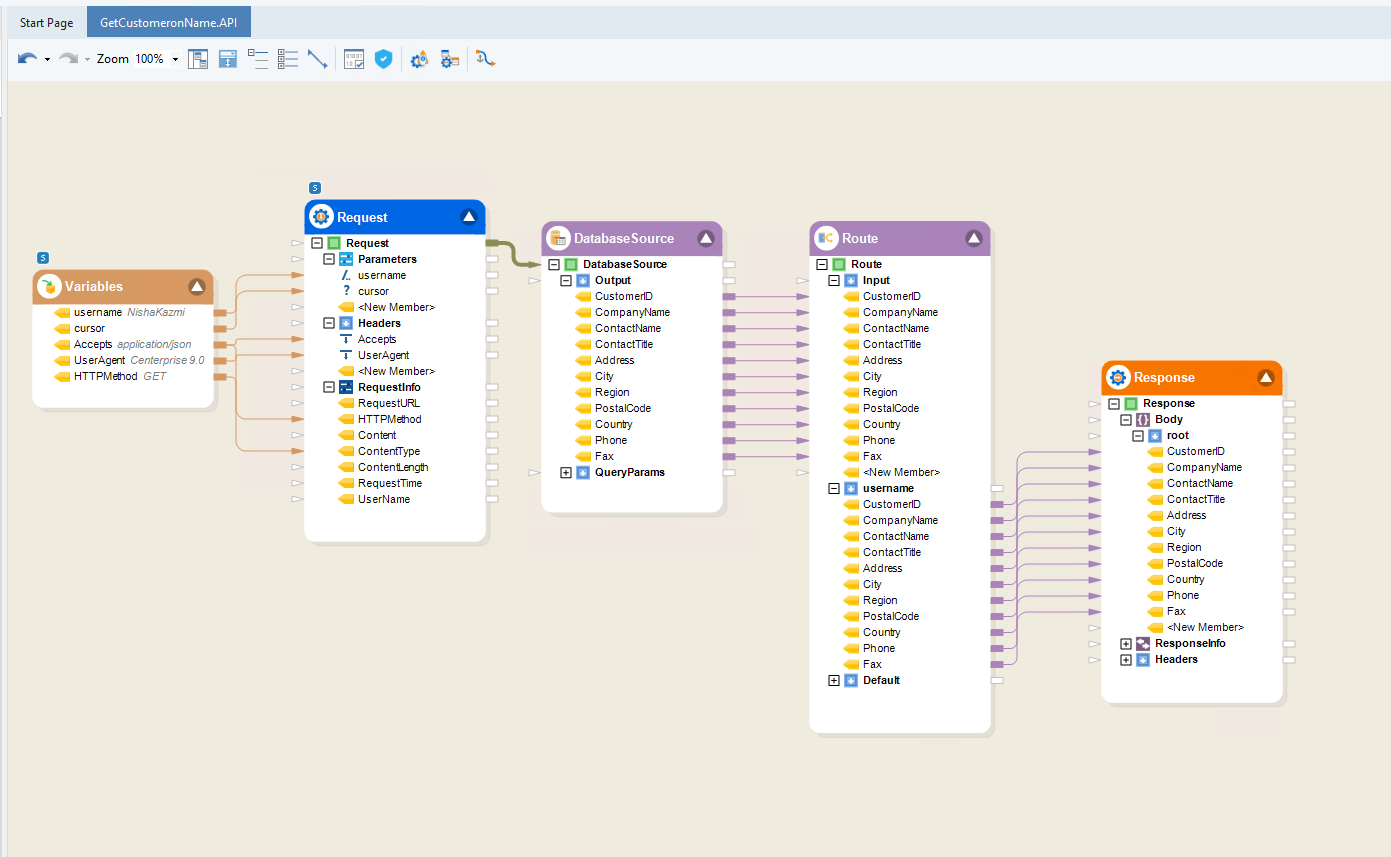1391x857 pixels.
Task: Open the Zoom percentage dropdown
Action: 176,59
